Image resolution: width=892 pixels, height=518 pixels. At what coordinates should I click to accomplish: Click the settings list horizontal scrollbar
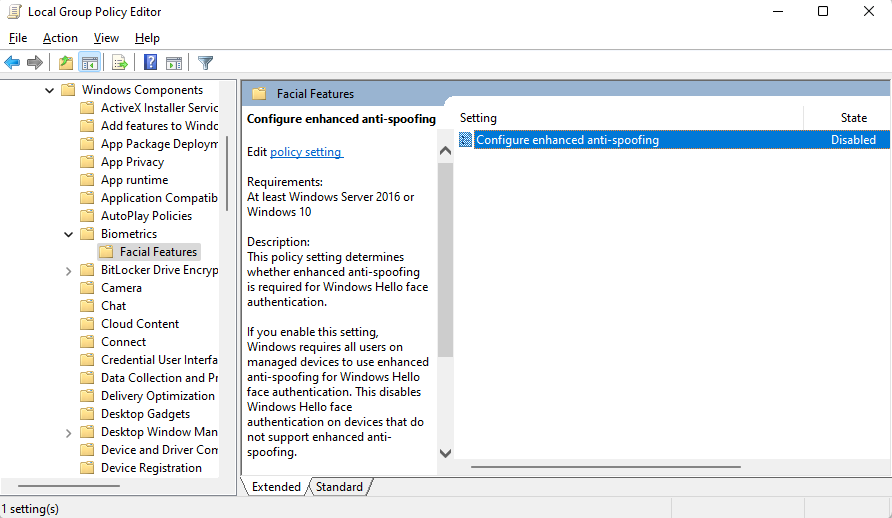606,467
